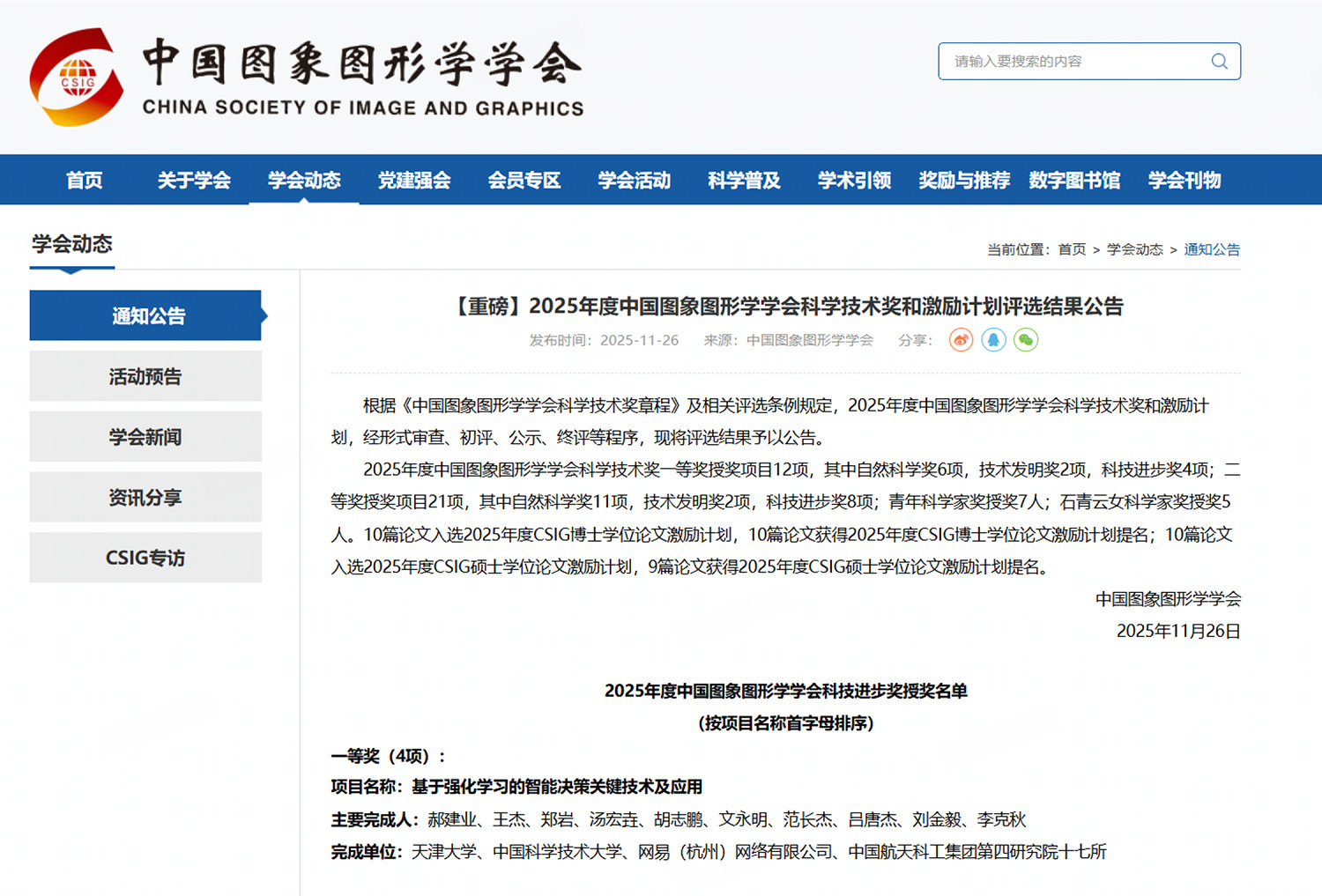Open the 数字图书馆 navigation item
Screen dimensions: 1322x896
(1073, 180)
